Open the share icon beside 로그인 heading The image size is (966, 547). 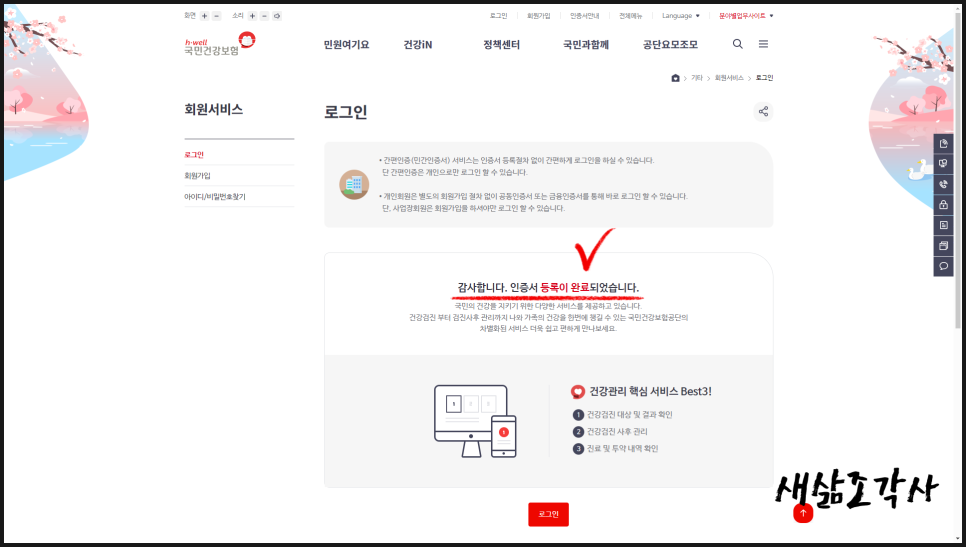[x=763, y=111]
